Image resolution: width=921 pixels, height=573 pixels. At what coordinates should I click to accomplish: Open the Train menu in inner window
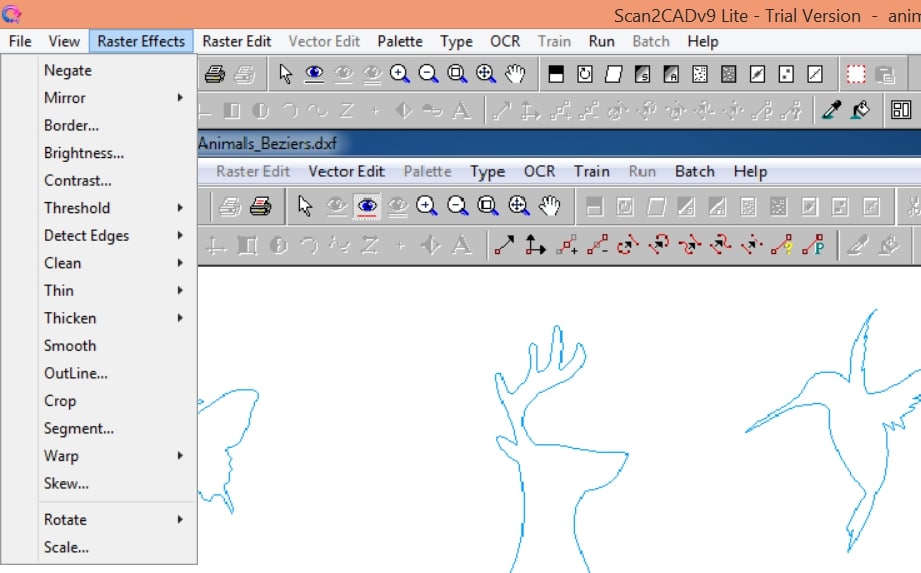click(591, 171)
